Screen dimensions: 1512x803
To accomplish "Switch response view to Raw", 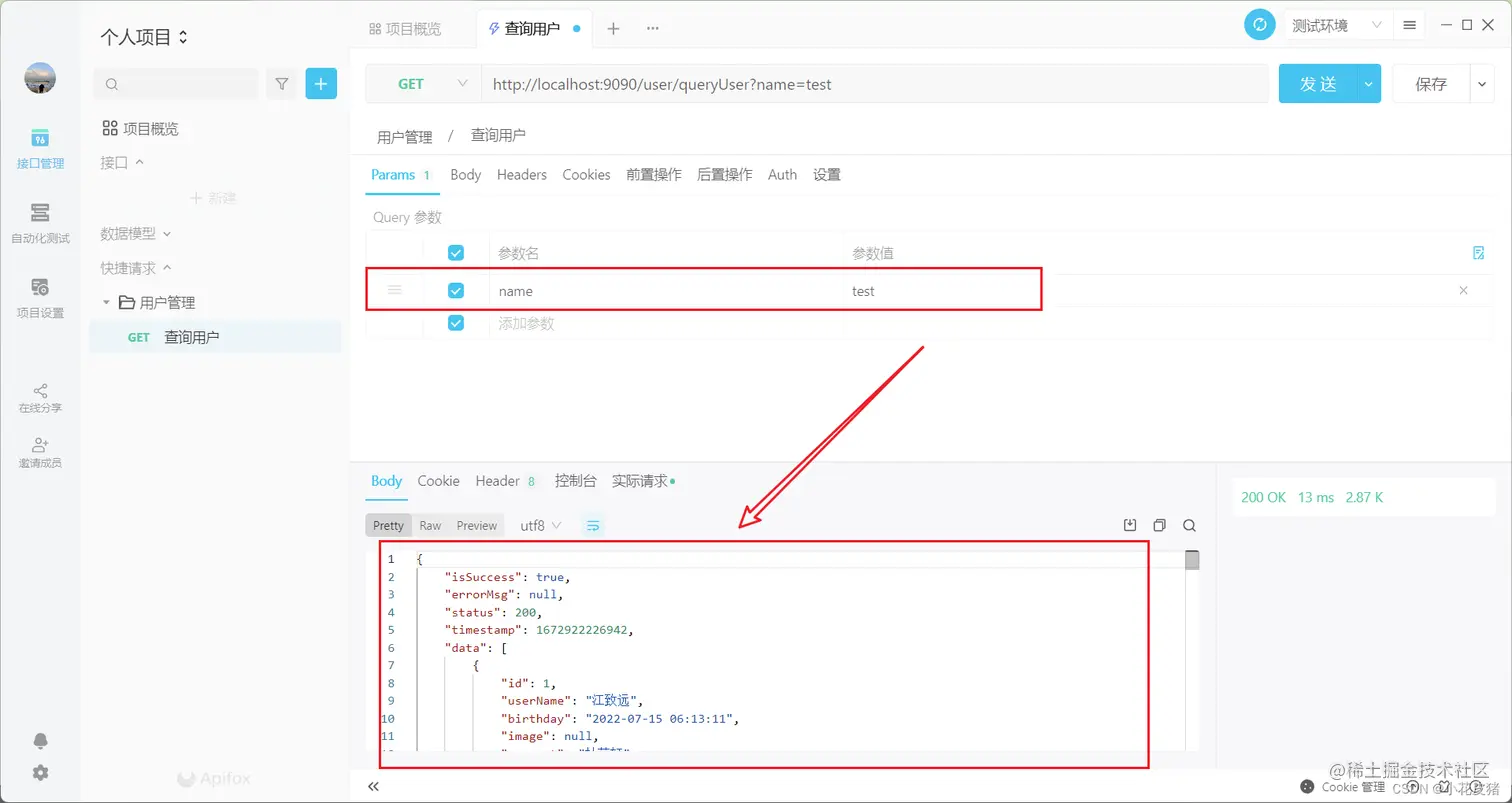I will coord(430,525).
